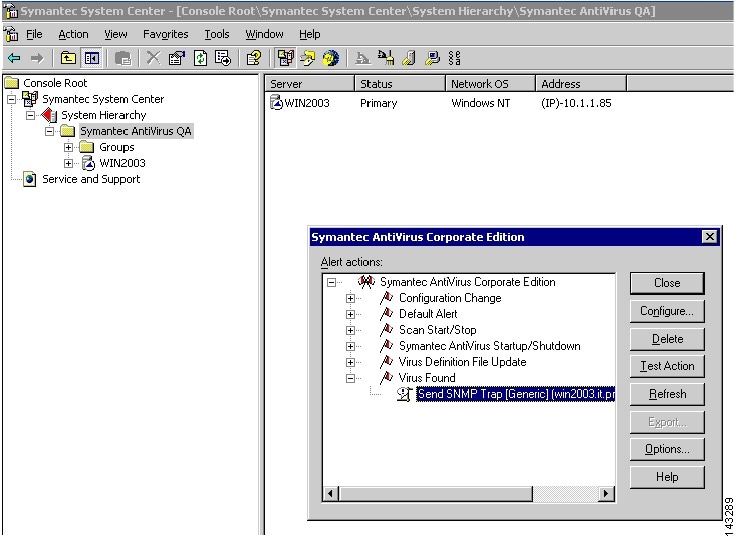Viewport: 737px width, 537px height.
Task: Click the computers-view toolbar icon next to Help
Action: (x=285, y=58)
